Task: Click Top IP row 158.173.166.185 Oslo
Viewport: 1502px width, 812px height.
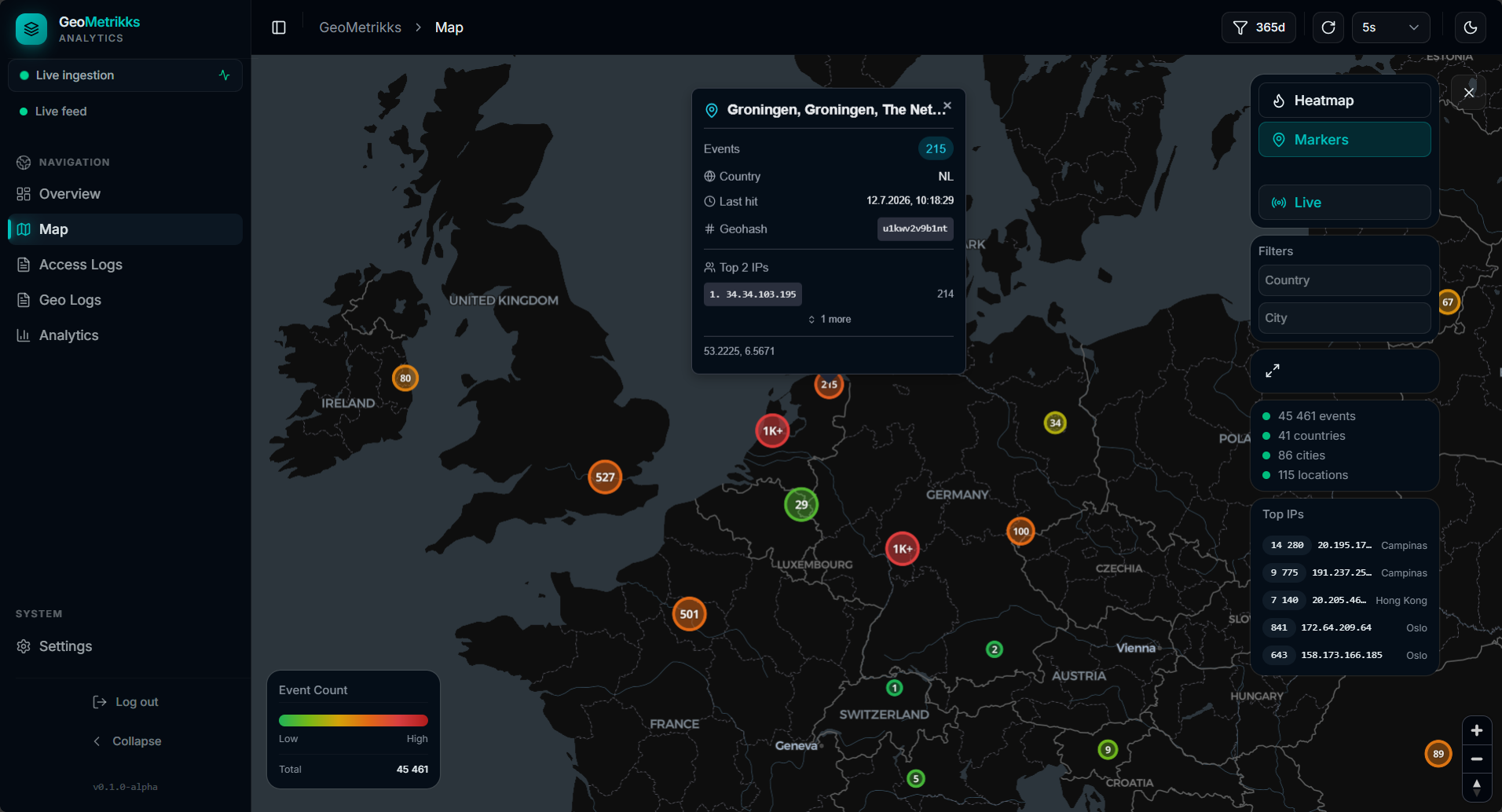Action: [x=1344, y=655]
